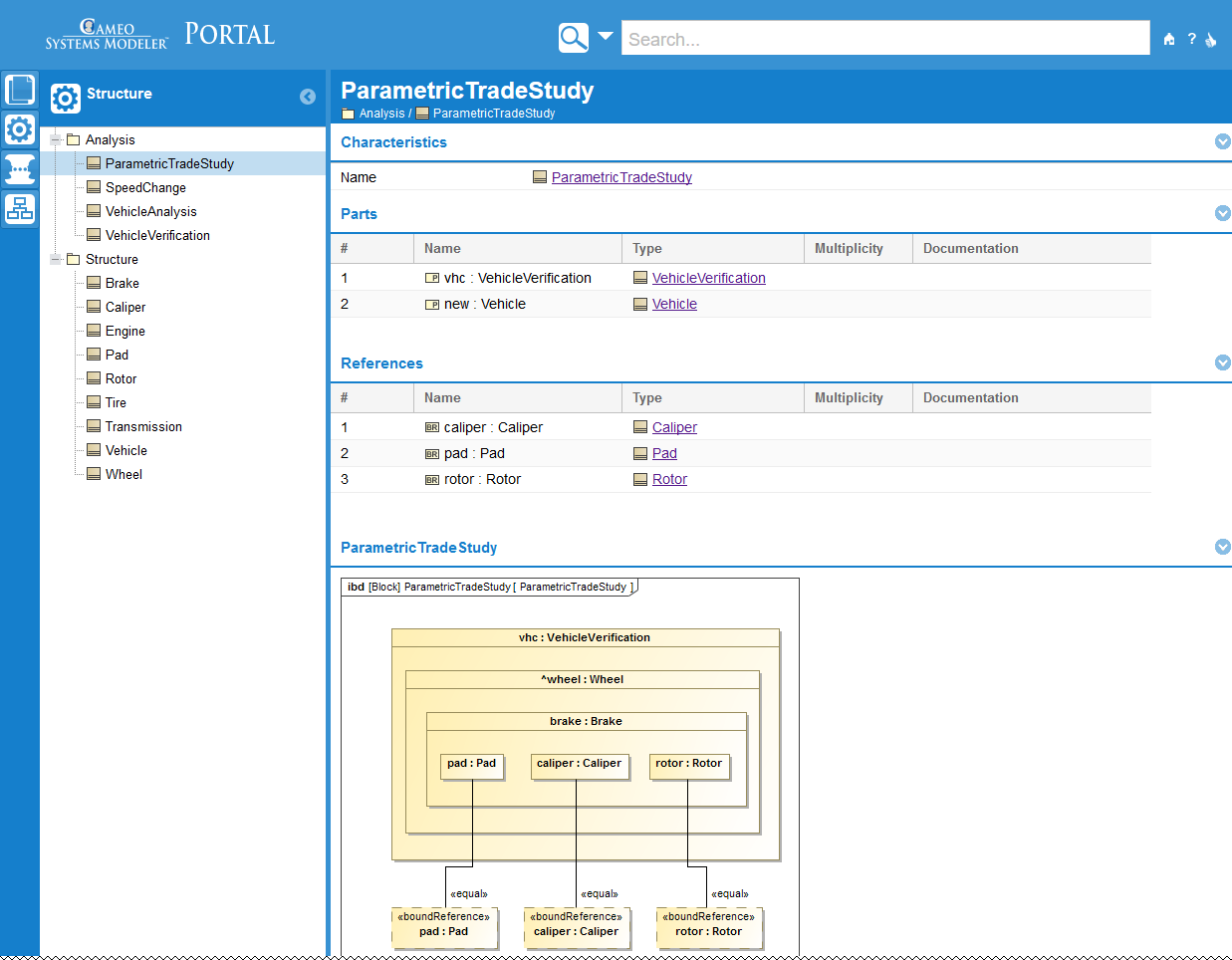Click the brake : Brake diagram block
This screenshot has width=1232, height=960.
[x=586, y=722]
